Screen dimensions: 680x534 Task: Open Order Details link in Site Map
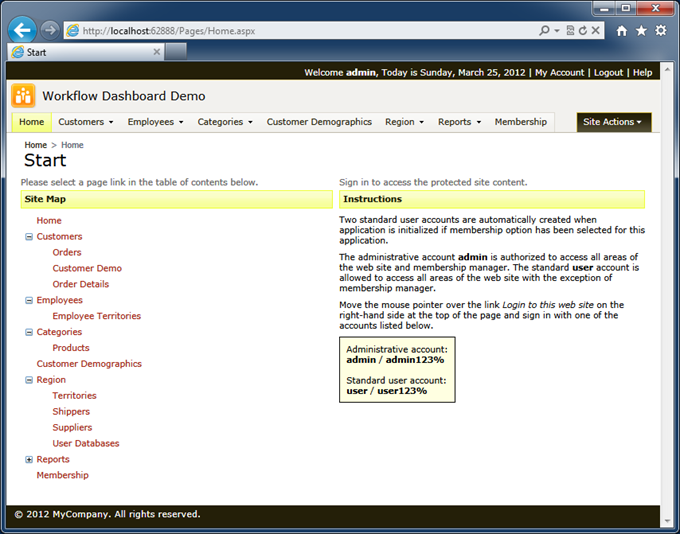[81, 284]
